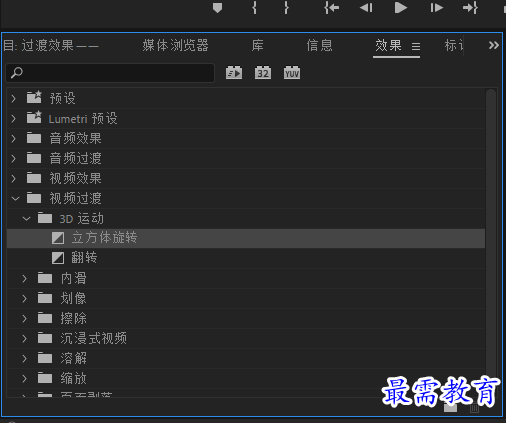Viewport: 506px width, 423px height.
Task: Toggle the 32-bit color effects filter
Action: click(x=263, y=72)
